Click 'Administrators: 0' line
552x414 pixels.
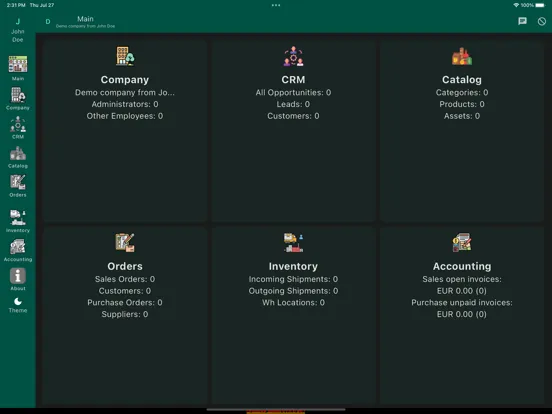(125, 104)
